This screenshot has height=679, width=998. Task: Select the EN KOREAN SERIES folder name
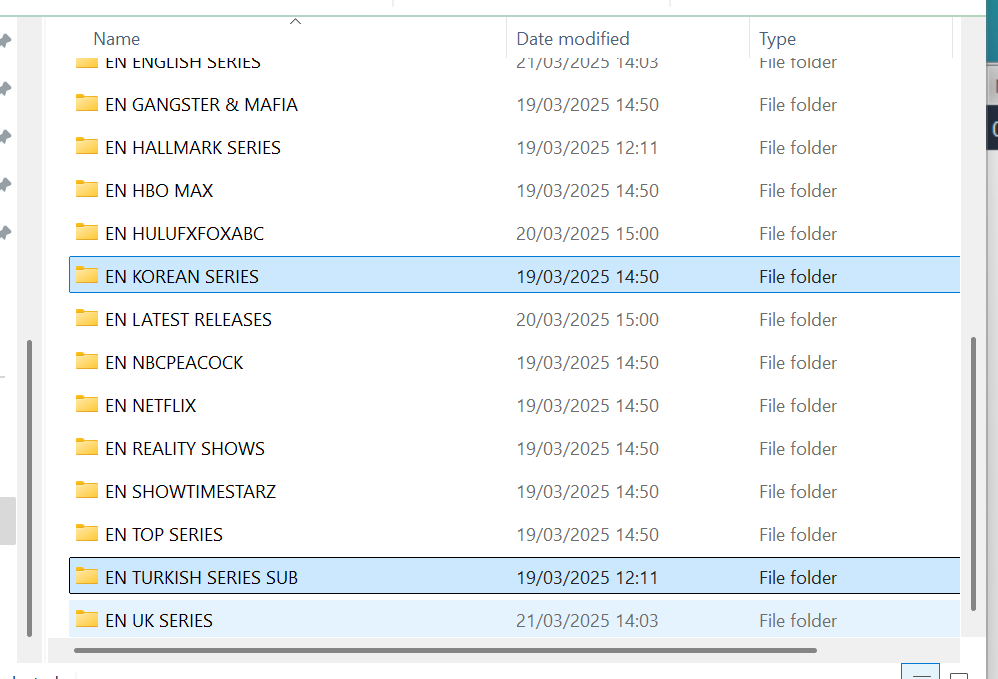tap(182, 276)
